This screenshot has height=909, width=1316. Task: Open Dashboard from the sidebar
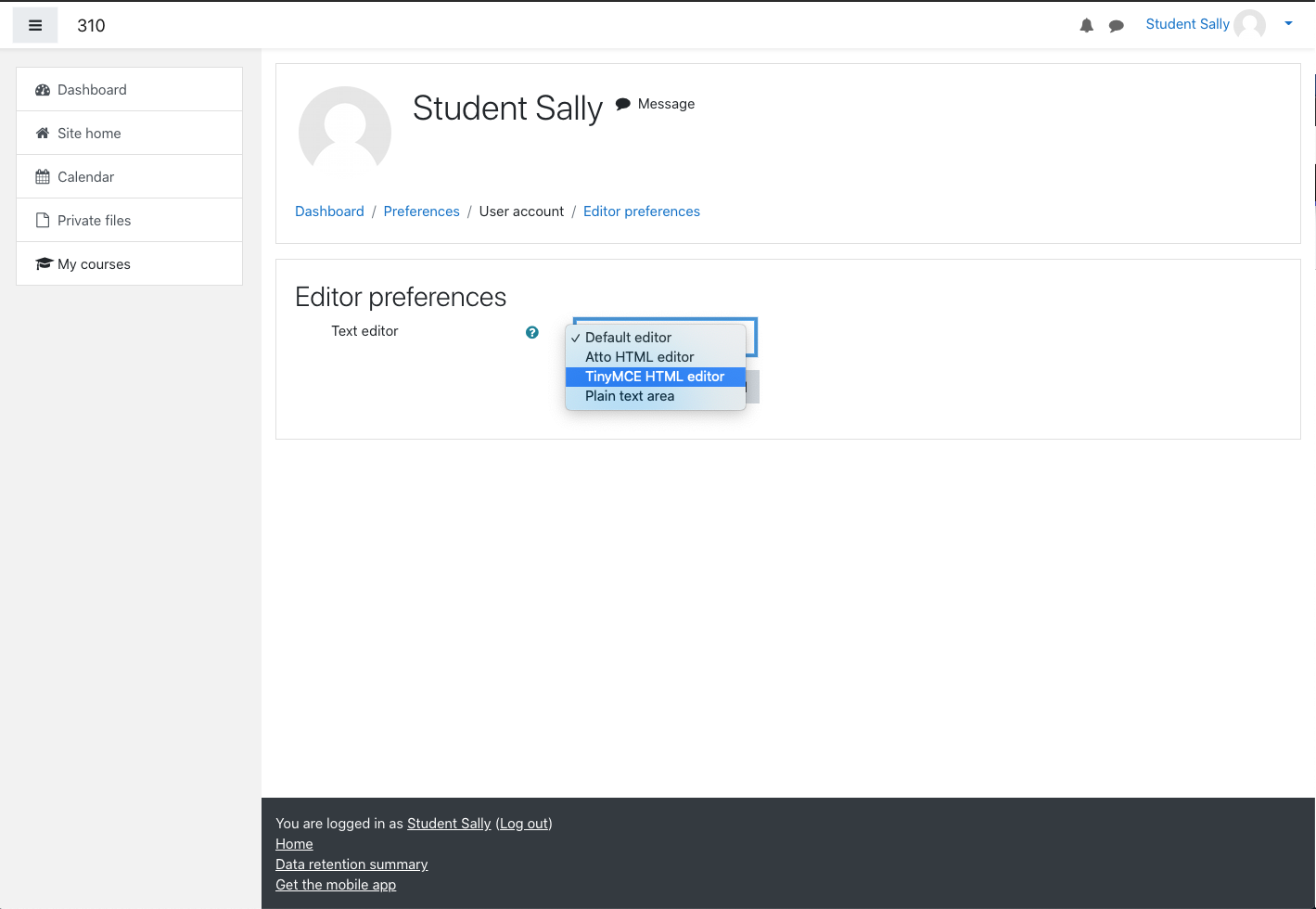[x=130, y=90]
